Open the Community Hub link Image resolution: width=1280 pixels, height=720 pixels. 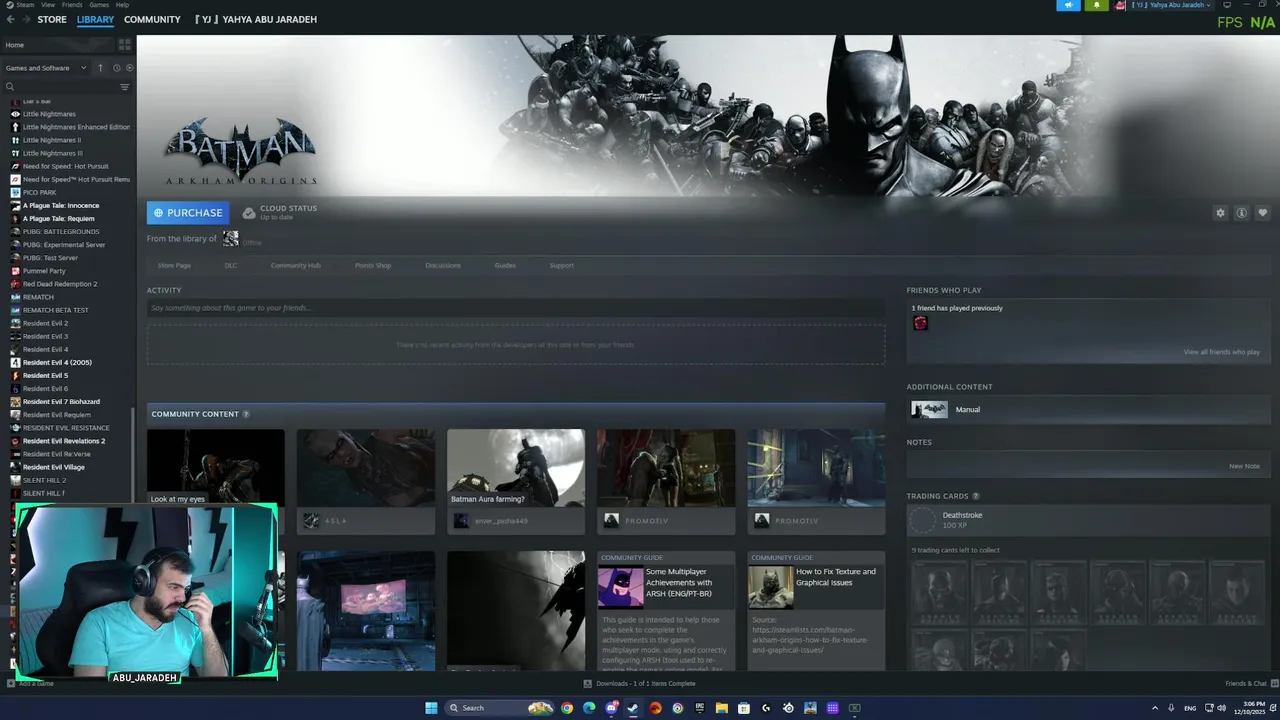296,265
